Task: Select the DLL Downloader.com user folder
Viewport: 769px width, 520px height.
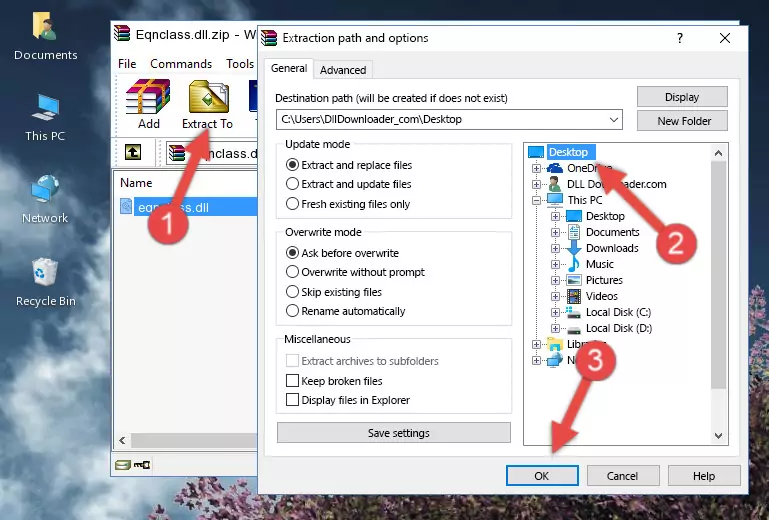Action: pos(616,184)
